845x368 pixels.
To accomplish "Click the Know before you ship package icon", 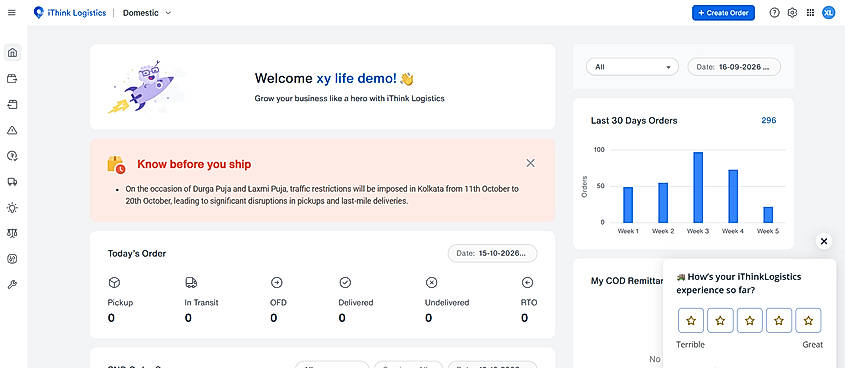I will [116, 164].
